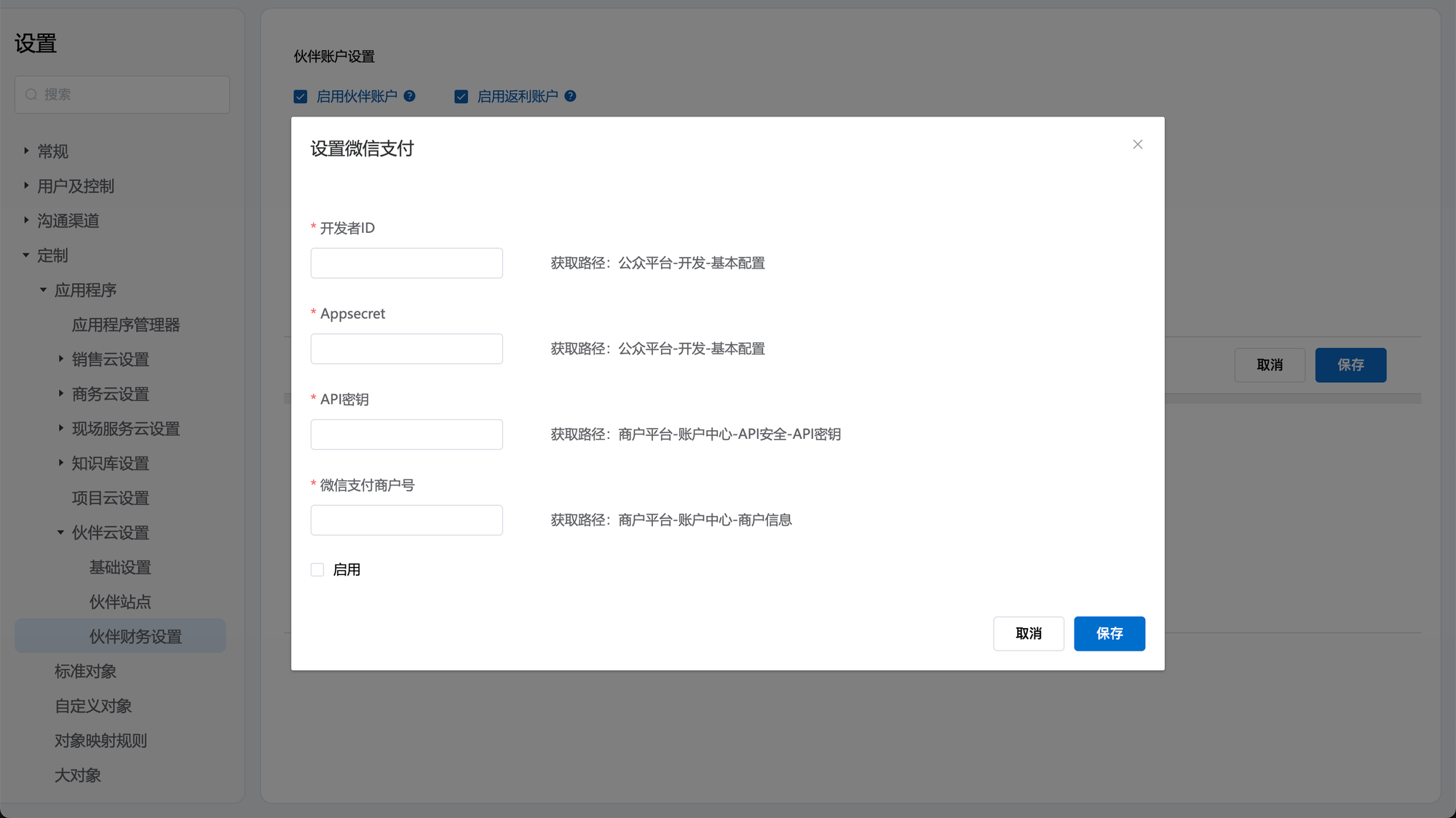Viewport: 1456px width, 818px height.
Task: Toggle the 启用 checkbox in dialog
Action: pos(317,570)
